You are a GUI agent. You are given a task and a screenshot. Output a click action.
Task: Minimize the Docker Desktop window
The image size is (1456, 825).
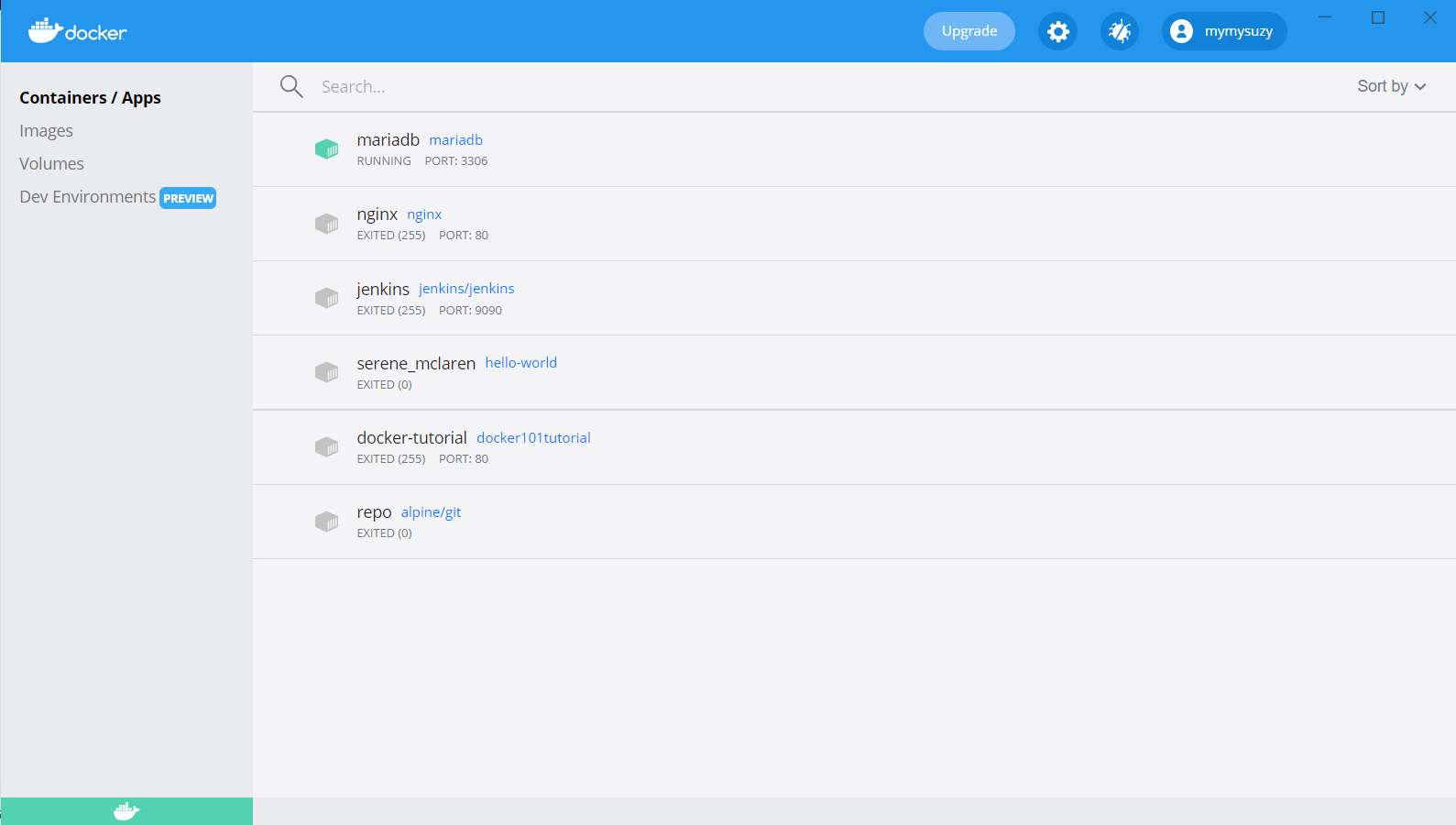[x=1325, y=17]
